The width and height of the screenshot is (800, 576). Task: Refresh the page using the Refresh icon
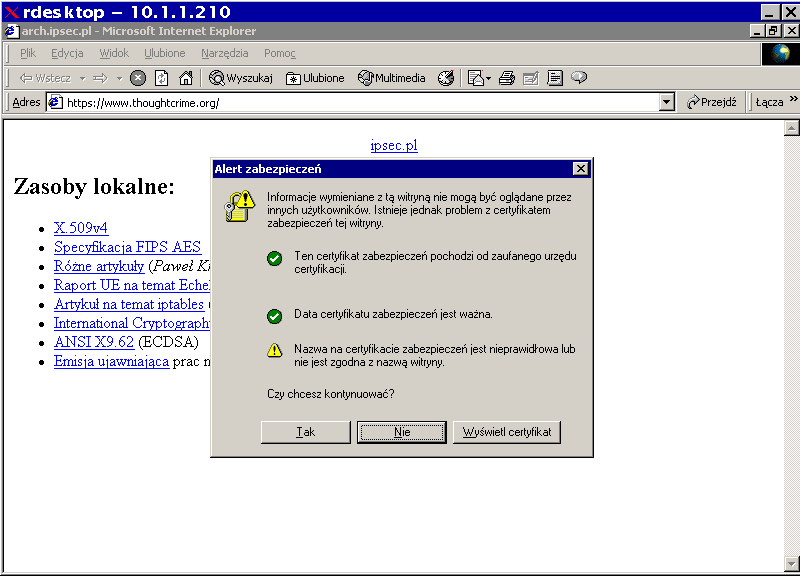pos(161,78)
